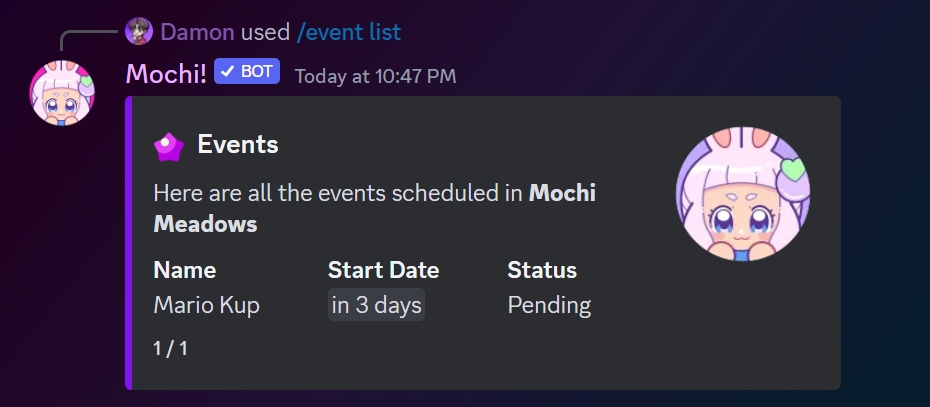Click the /event list command link
The image size is (930, 407).
pyautogui.click(x=349, y=32)
